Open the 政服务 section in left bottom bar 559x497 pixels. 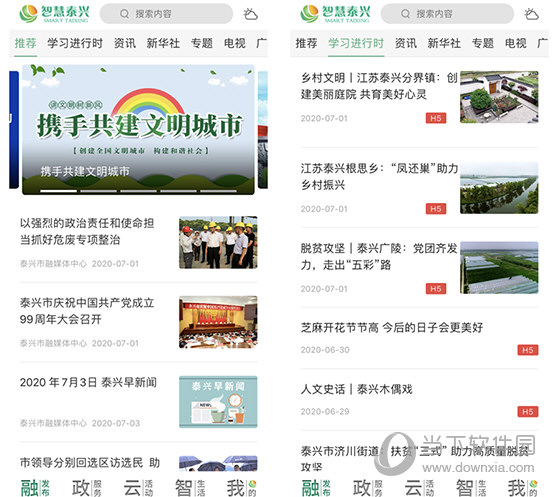coord(87,488)
